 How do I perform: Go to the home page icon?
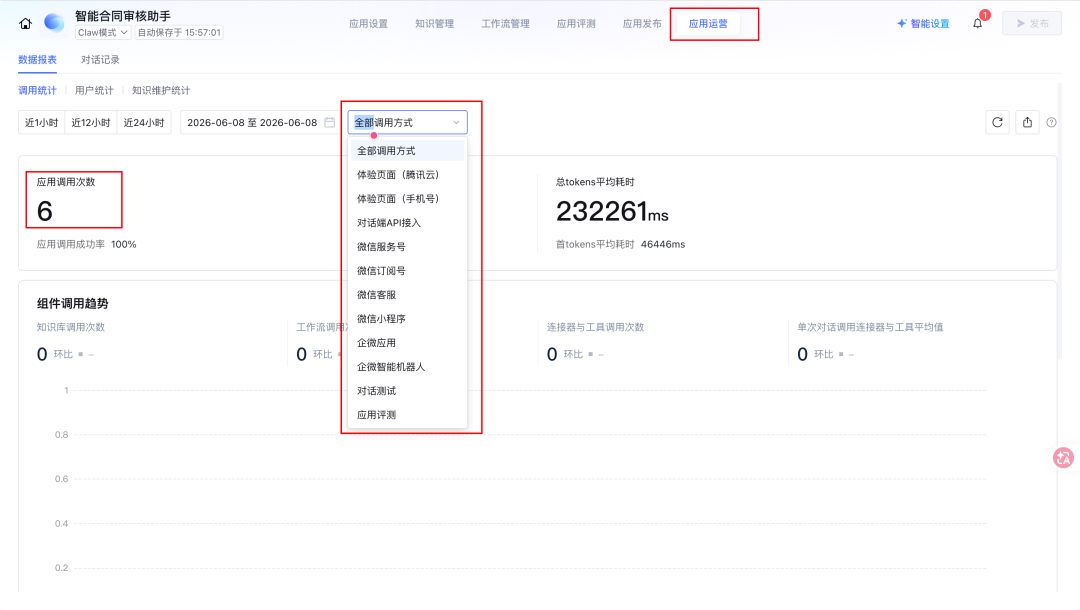click(25, 23)
